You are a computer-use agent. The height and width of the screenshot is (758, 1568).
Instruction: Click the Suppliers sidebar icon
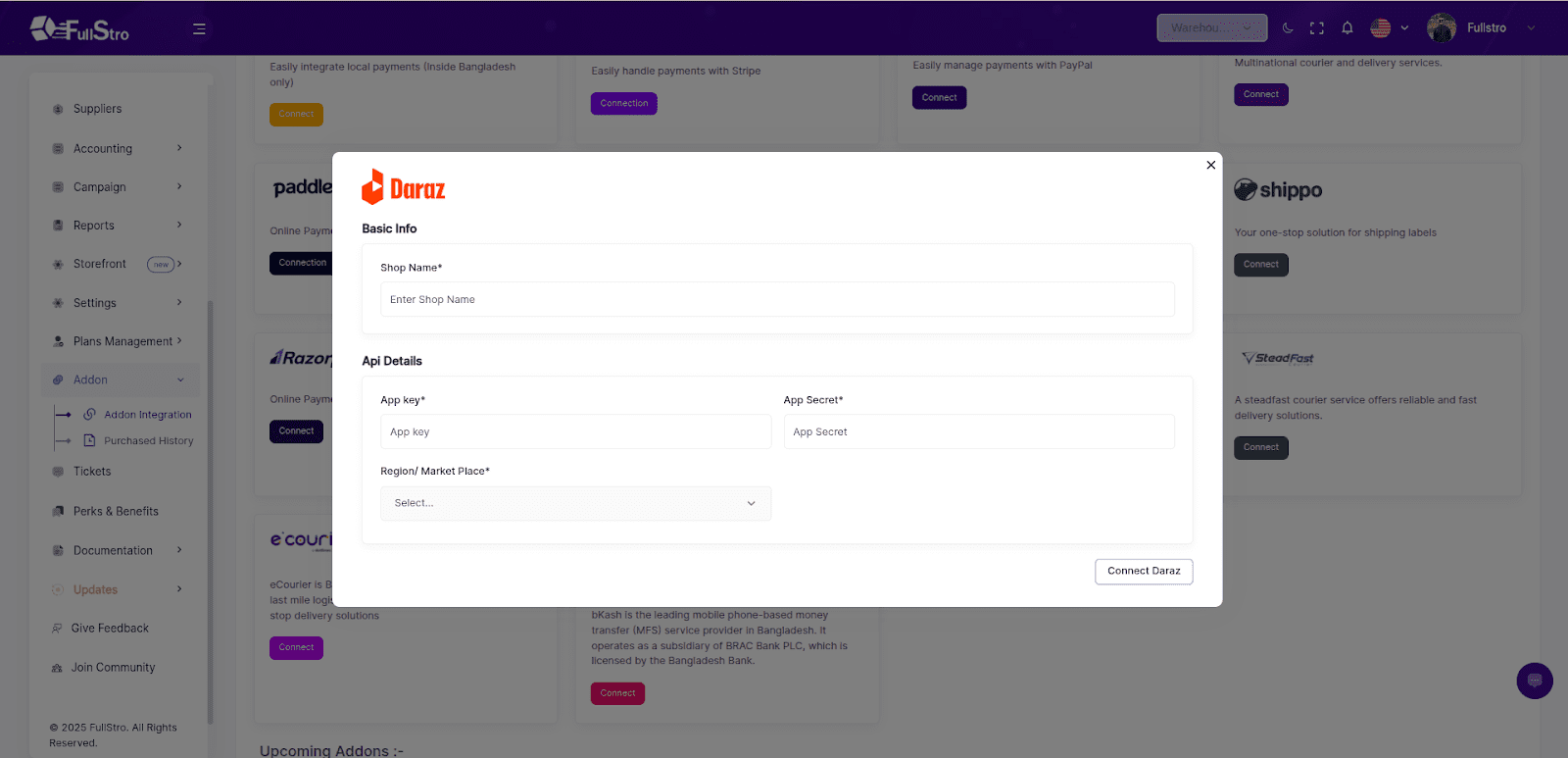click(58, 109)
